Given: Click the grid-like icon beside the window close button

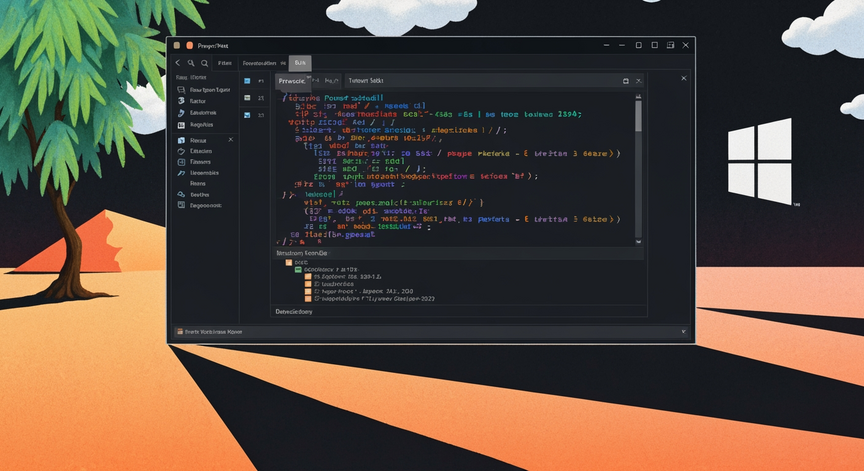Looking at the screenshot, I should [x=671, y=45].
